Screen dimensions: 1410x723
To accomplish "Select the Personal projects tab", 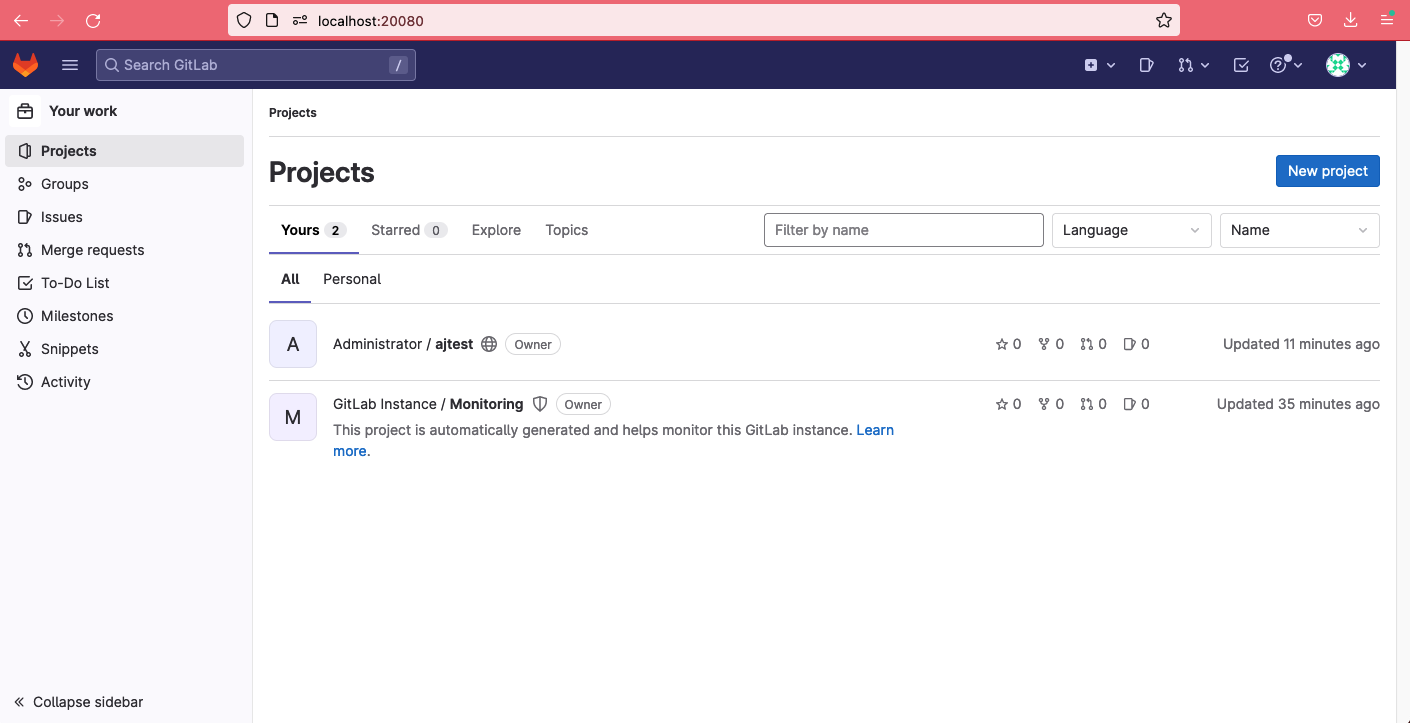I will click(x=352, y=279).
